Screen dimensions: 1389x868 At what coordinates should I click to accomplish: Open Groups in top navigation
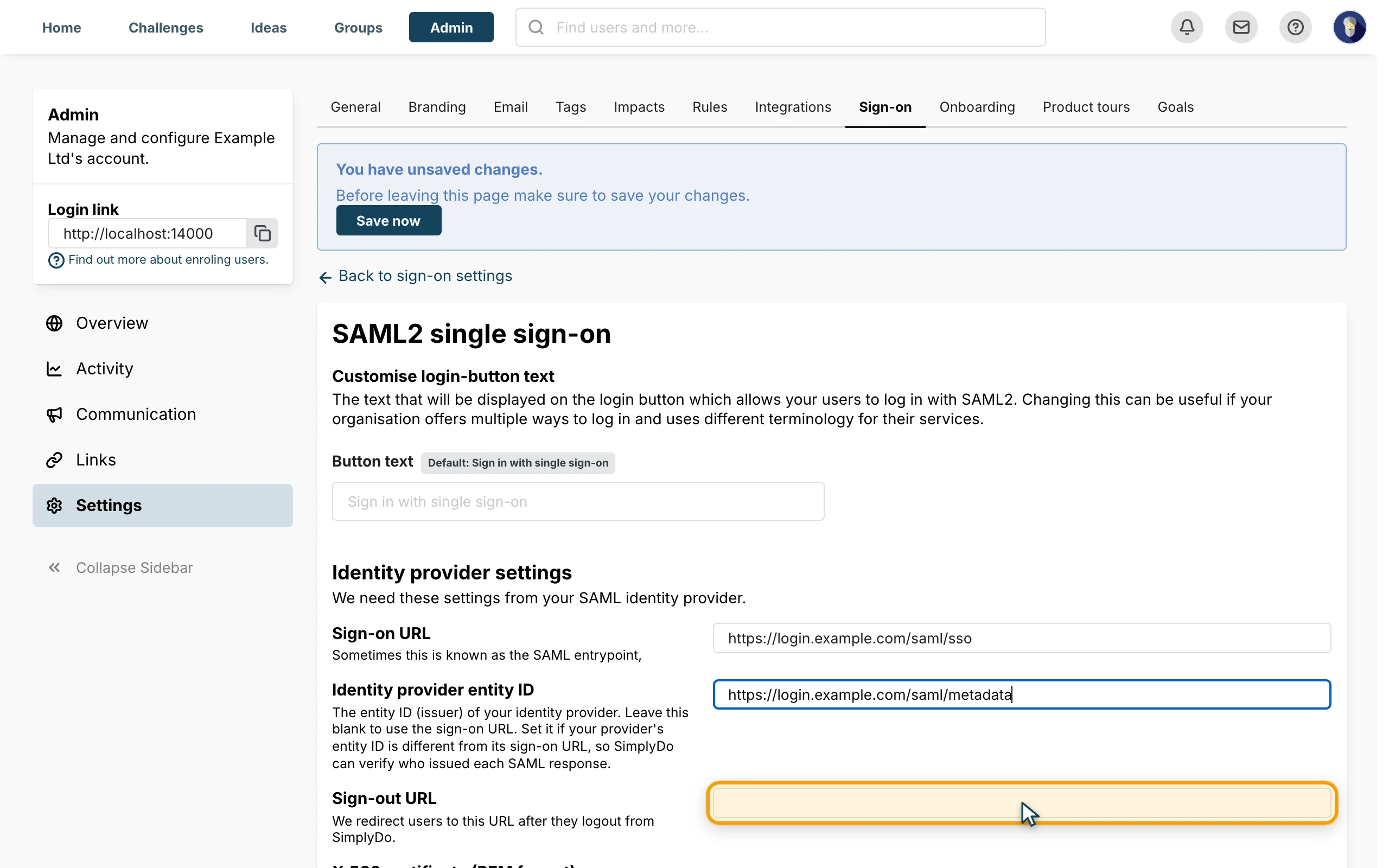coord(358,28)
